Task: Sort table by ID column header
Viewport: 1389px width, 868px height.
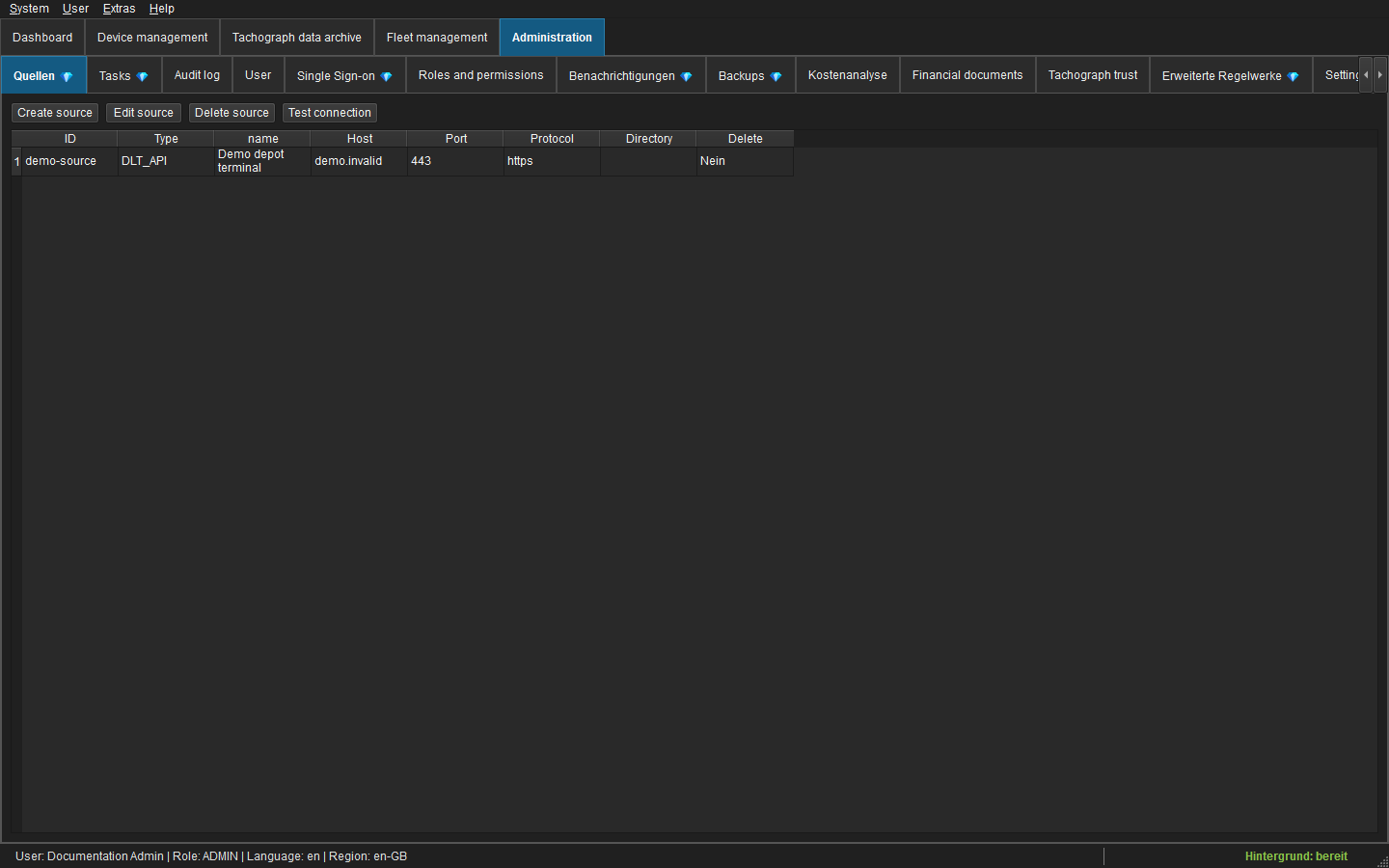Action: [x=69, y=139]
